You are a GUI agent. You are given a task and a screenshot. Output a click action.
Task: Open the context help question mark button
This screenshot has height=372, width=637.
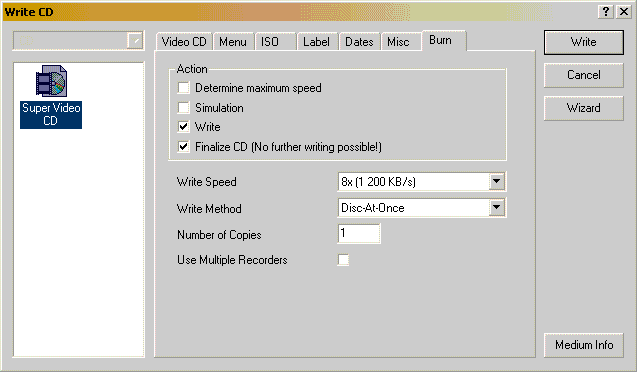(606, 12)
